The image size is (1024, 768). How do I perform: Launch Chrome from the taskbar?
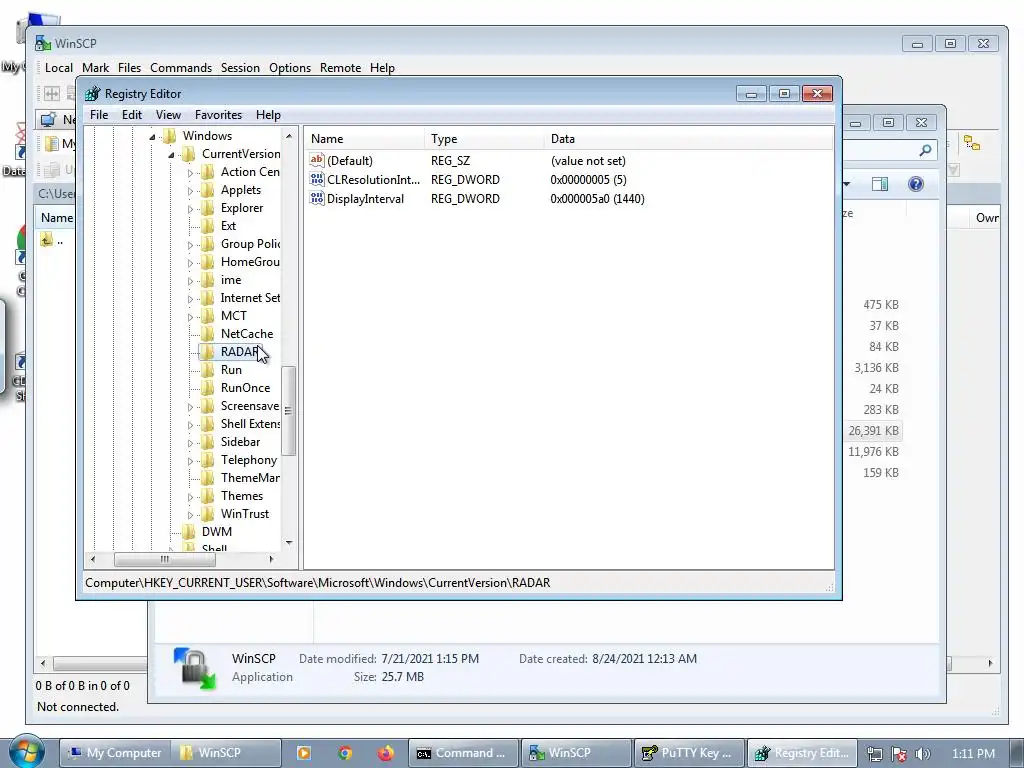(345, 753)
